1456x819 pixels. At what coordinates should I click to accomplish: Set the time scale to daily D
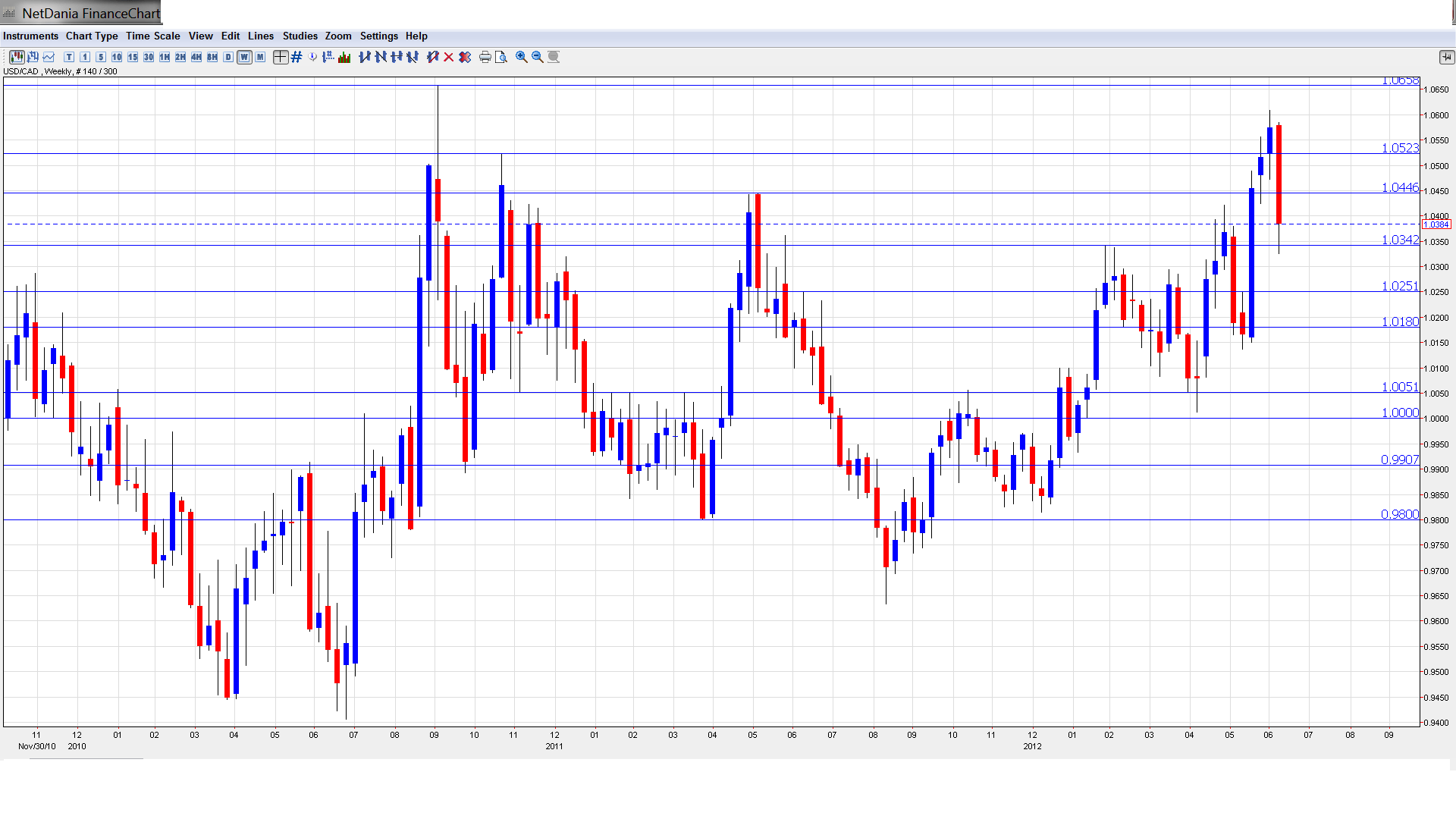pyautogui.click(x=228, y=57)
